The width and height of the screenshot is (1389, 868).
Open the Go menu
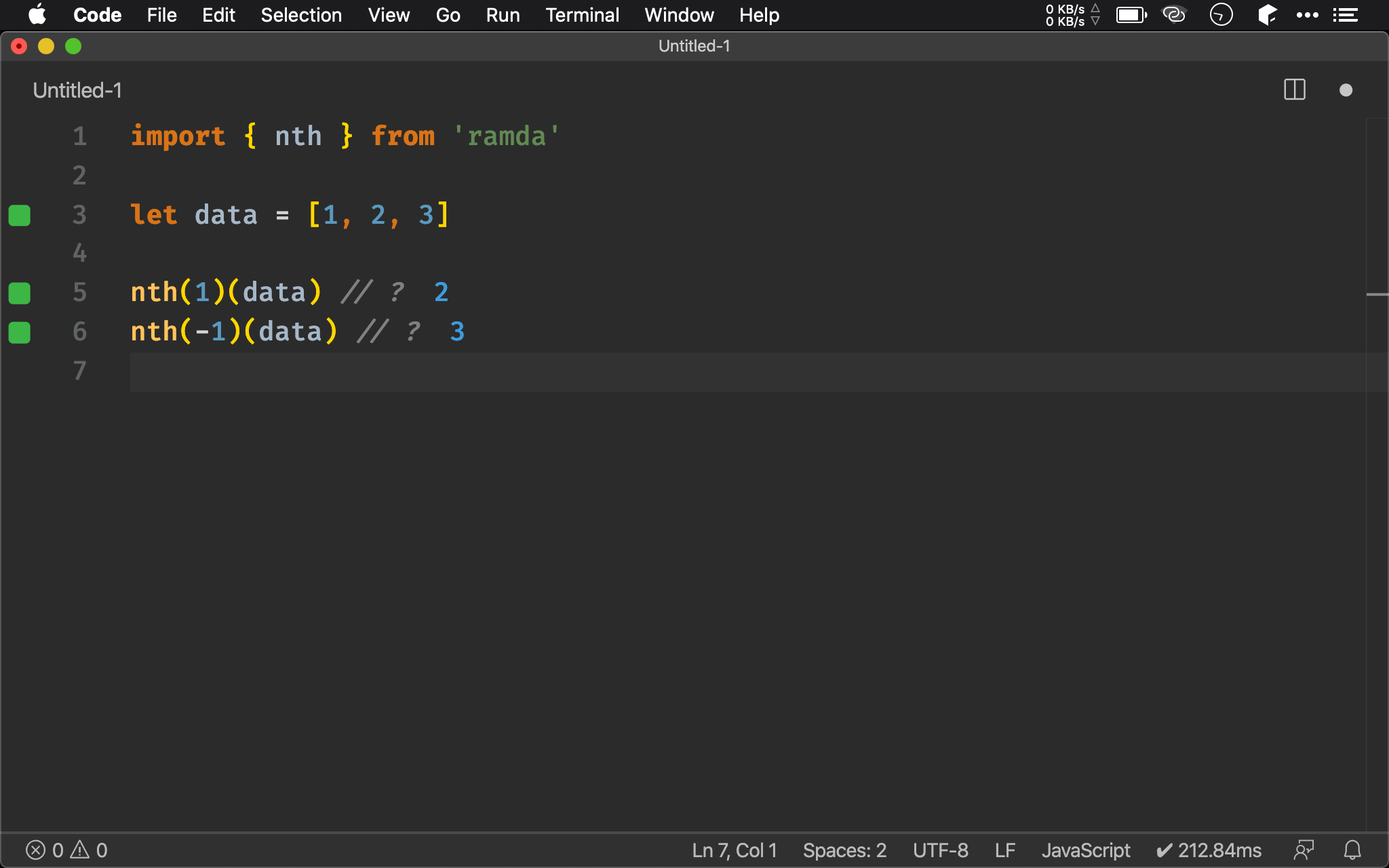[448, 15]
